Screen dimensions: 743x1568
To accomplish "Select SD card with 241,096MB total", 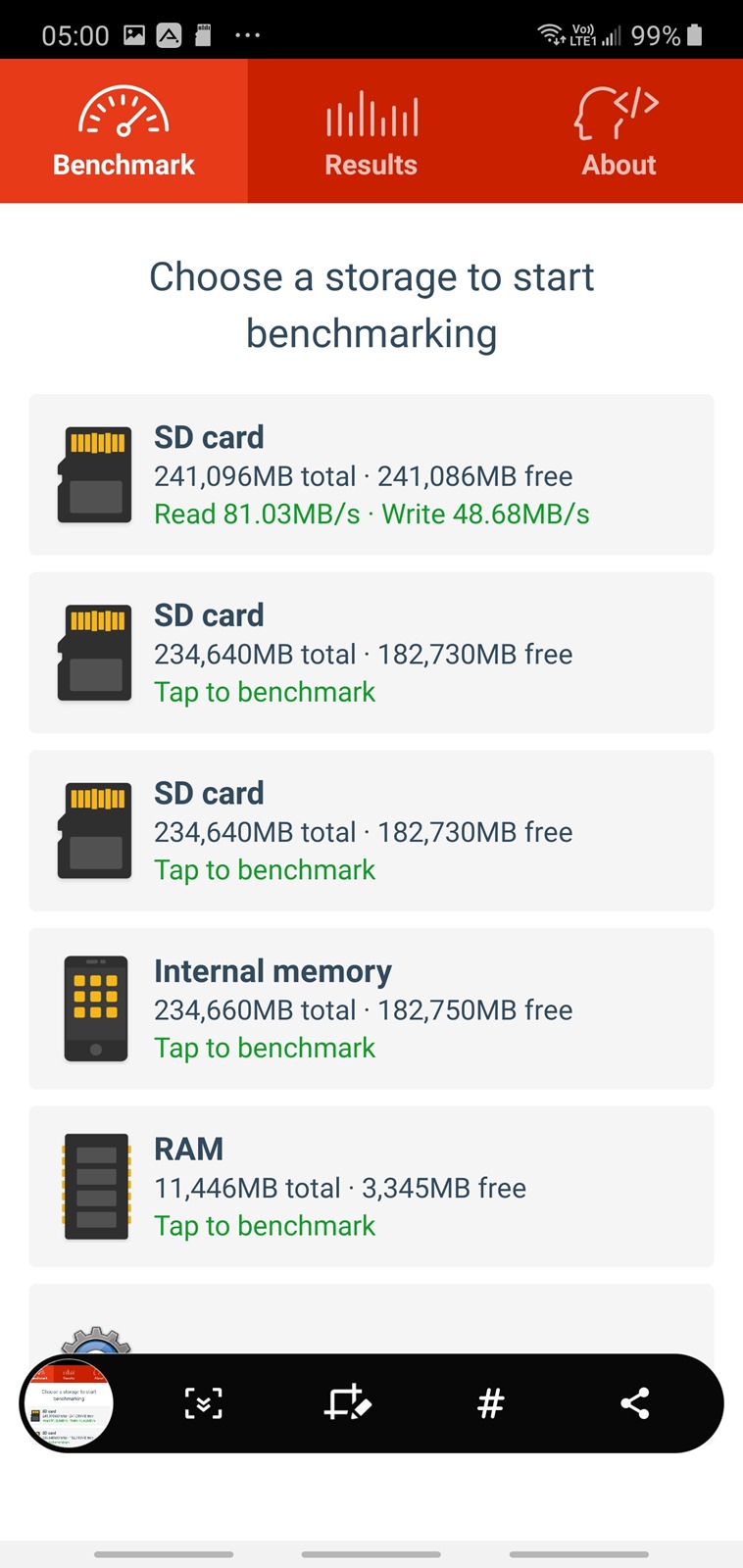I will pyautogui.click(x=372, y=476).
